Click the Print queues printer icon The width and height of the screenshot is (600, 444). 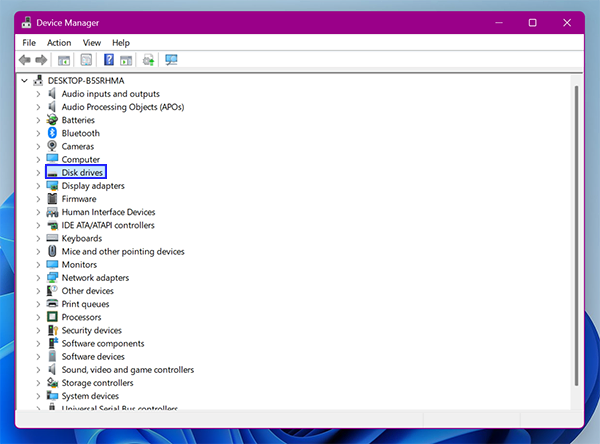[52, 304]
